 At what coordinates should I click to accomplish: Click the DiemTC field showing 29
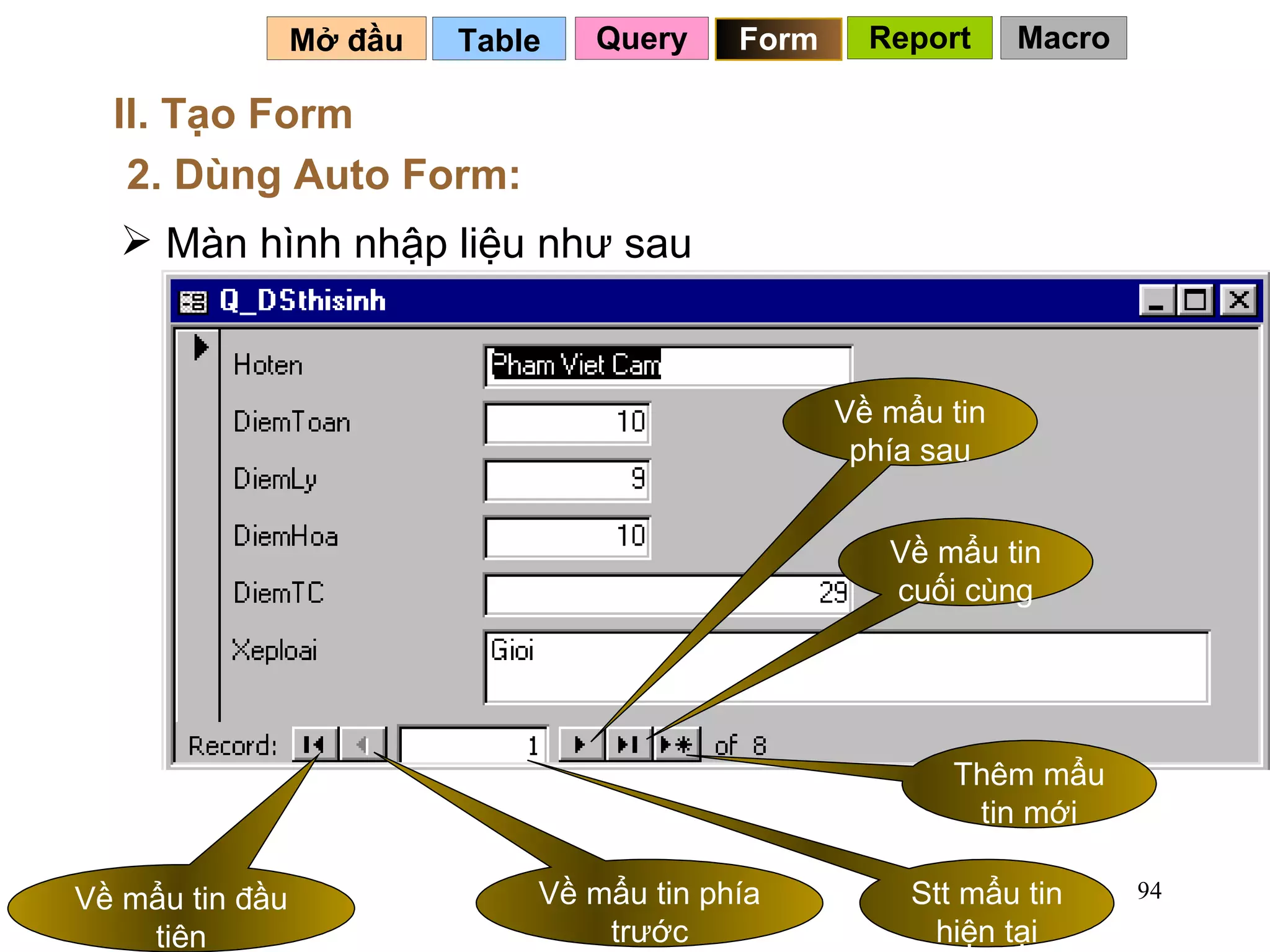[668, 594]
